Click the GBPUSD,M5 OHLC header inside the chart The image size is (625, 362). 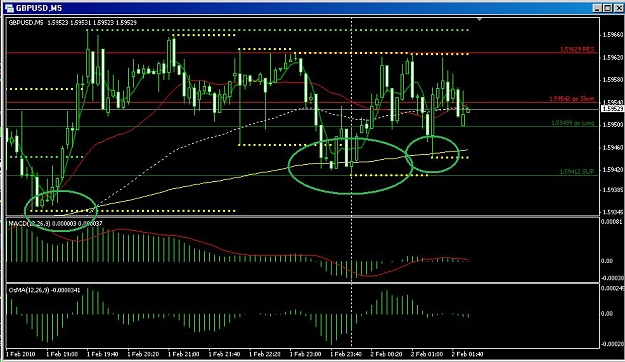pyautogui.click(x=73, y=23)
